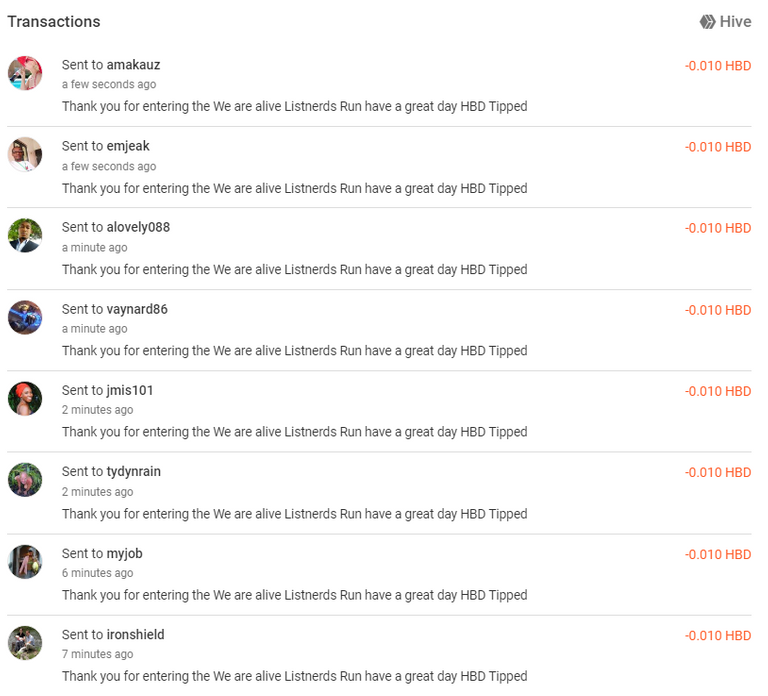This screenshot has width=768, height=696.
Task: Open emjeak's profile avatar
Action: pyautogui.click(x=25, y=154)
